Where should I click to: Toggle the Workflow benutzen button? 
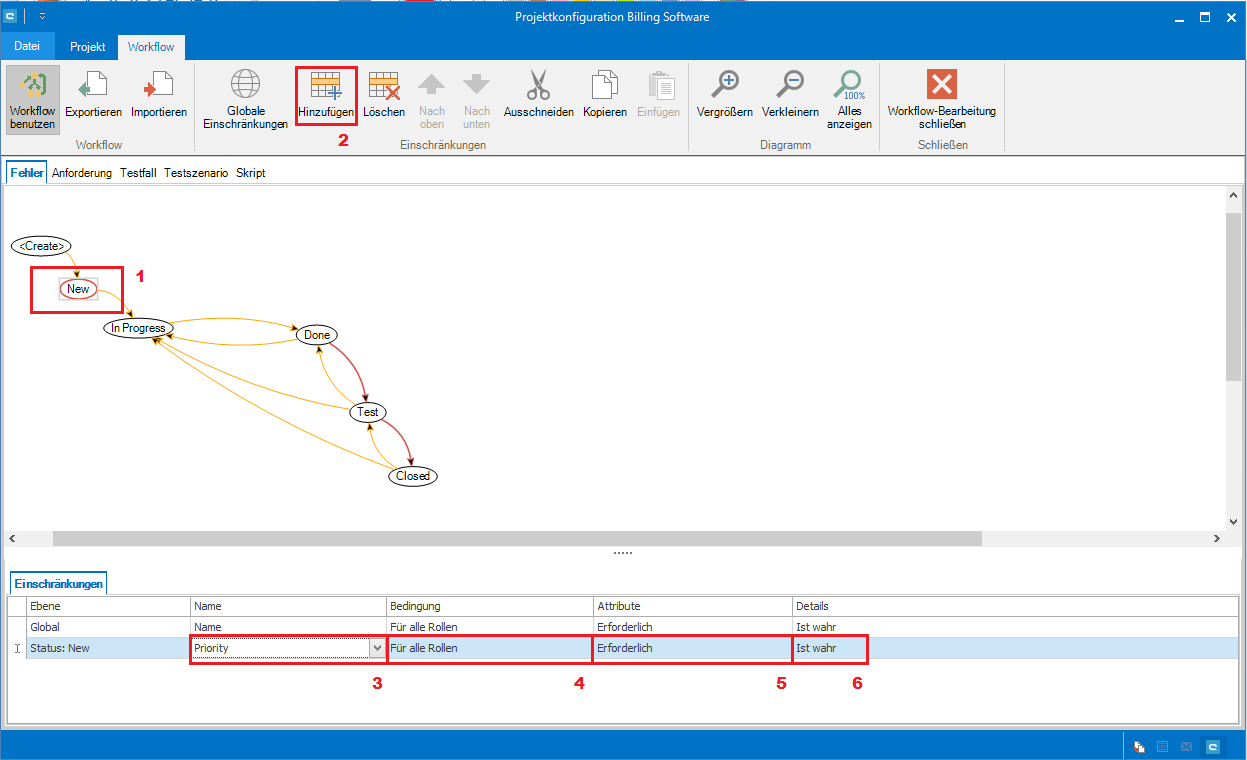point(33,100)
